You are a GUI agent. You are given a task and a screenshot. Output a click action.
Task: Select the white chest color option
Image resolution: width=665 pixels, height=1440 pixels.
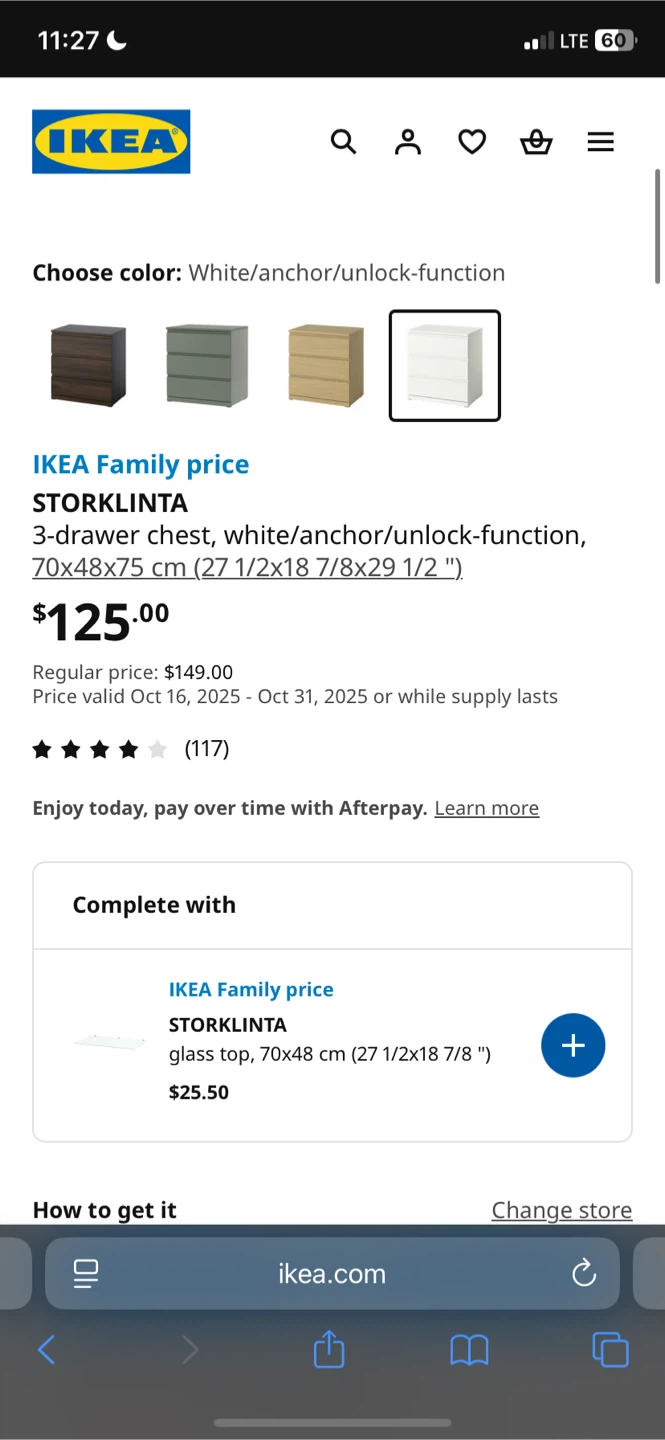(444, 366)
